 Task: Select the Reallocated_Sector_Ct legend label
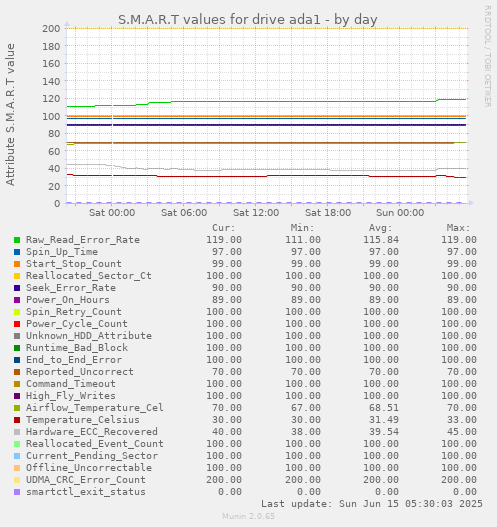(89, 276)
